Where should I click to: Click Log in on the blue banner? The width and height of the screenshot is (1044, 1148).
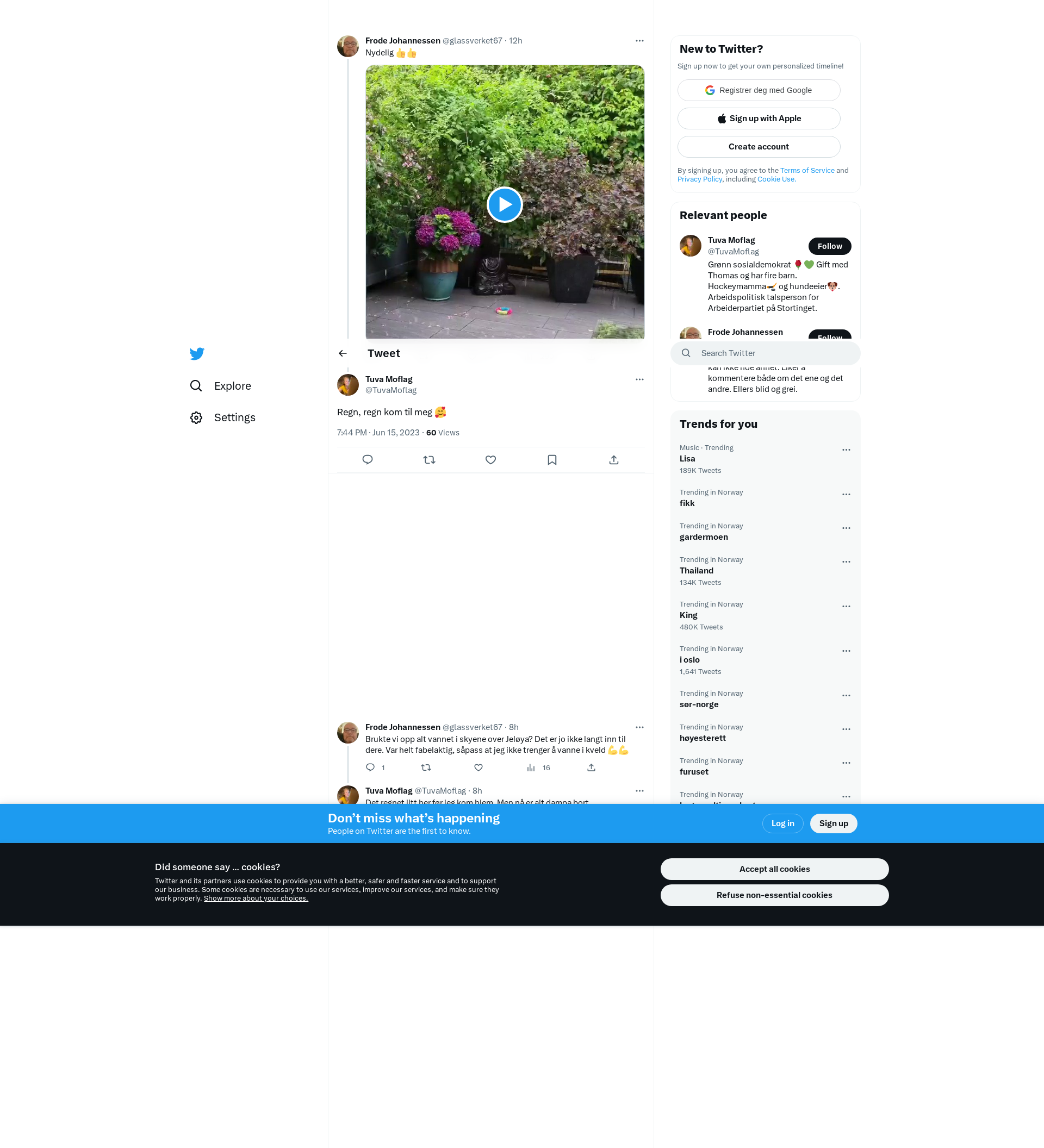782,824
